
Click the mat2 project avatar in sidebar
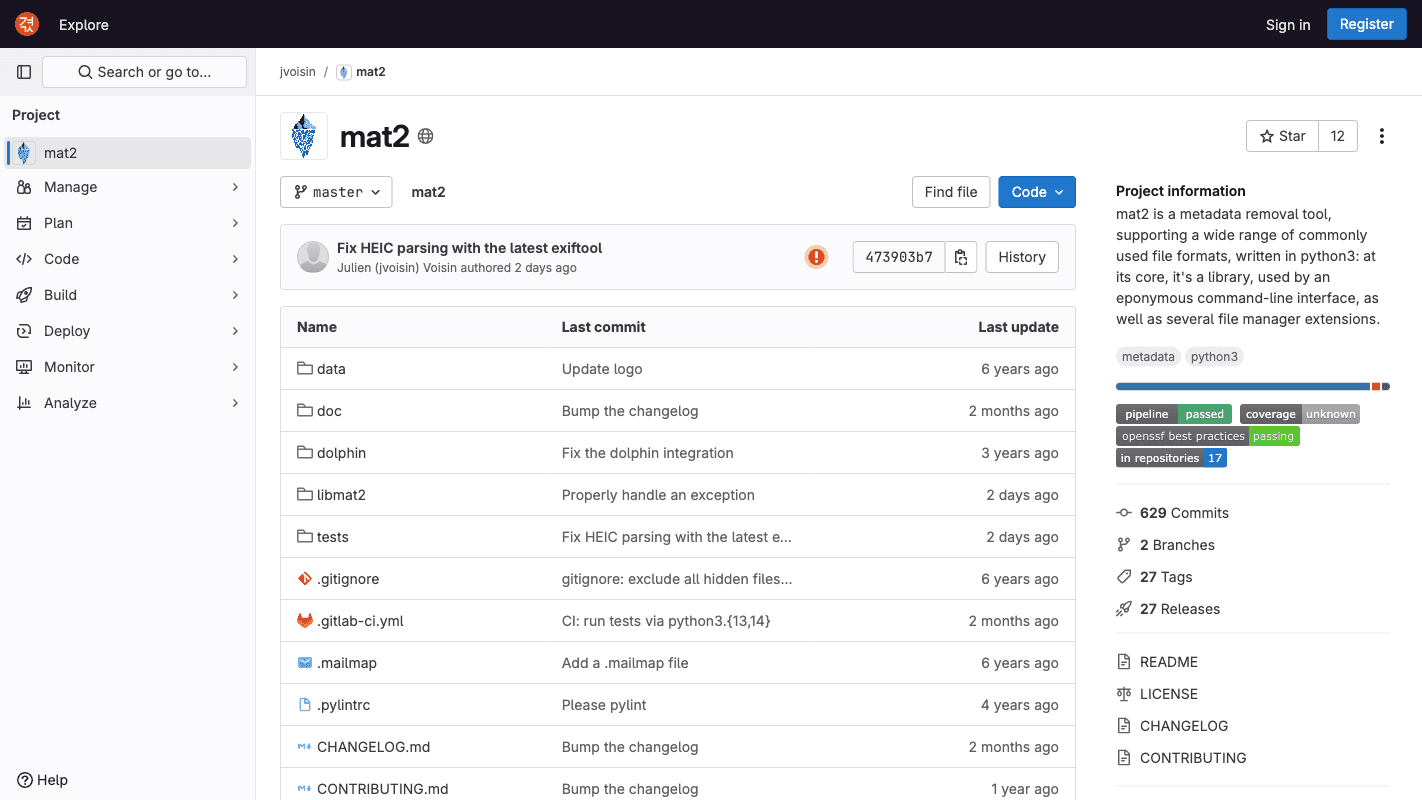tap(24, 153)
